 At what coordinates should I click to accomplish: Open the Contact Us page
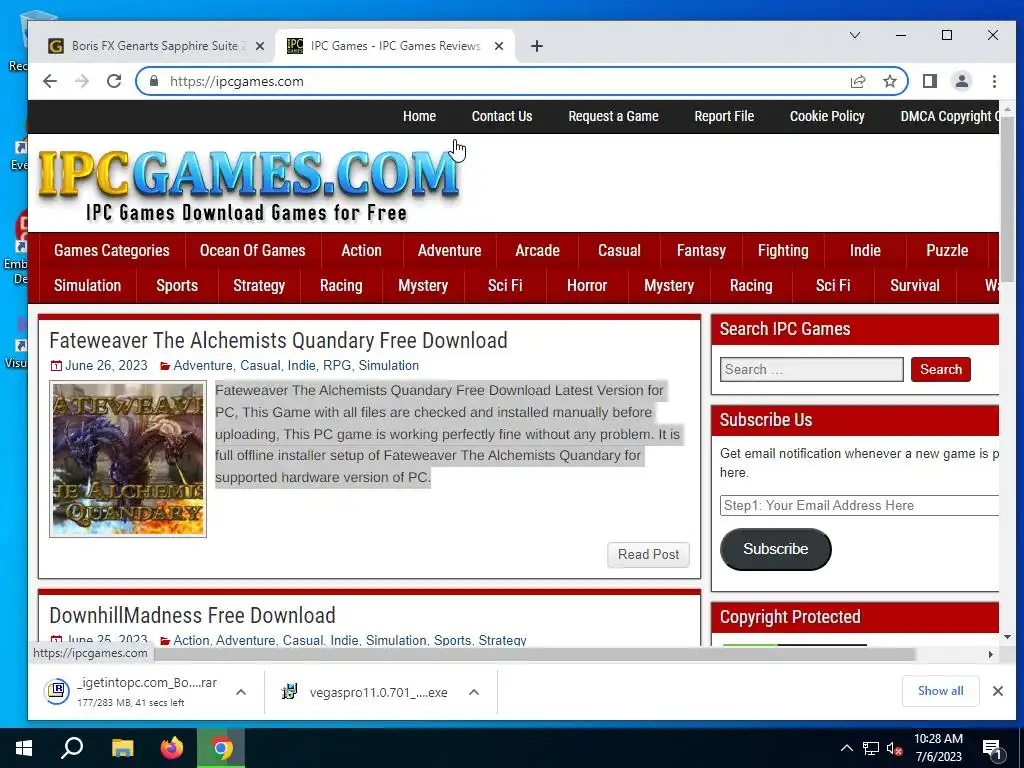pos(502,116)
